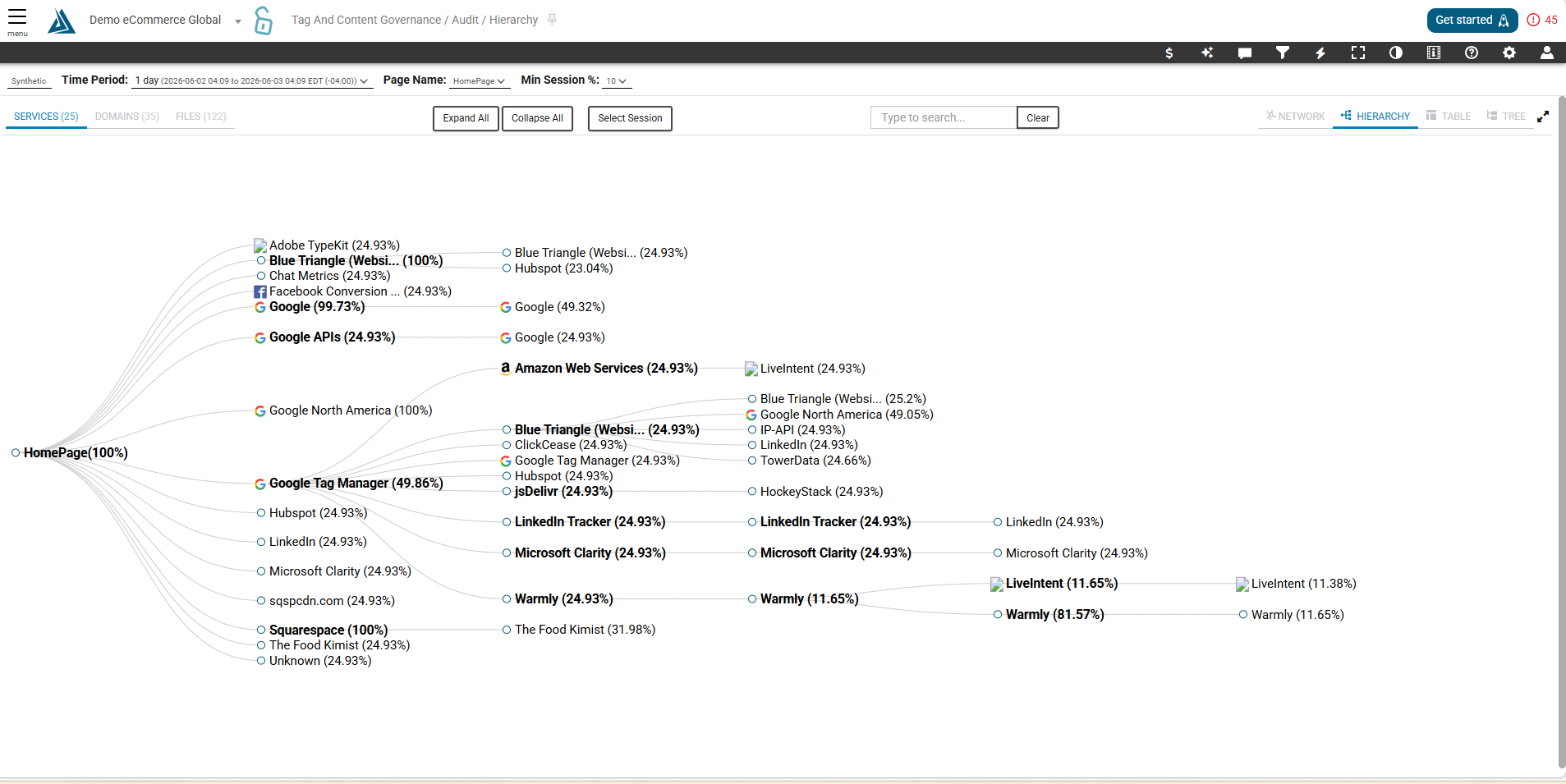The image size is (1566, 784).
Task: Click the lightning bolt icon
Action: [x=1320, y=53]
